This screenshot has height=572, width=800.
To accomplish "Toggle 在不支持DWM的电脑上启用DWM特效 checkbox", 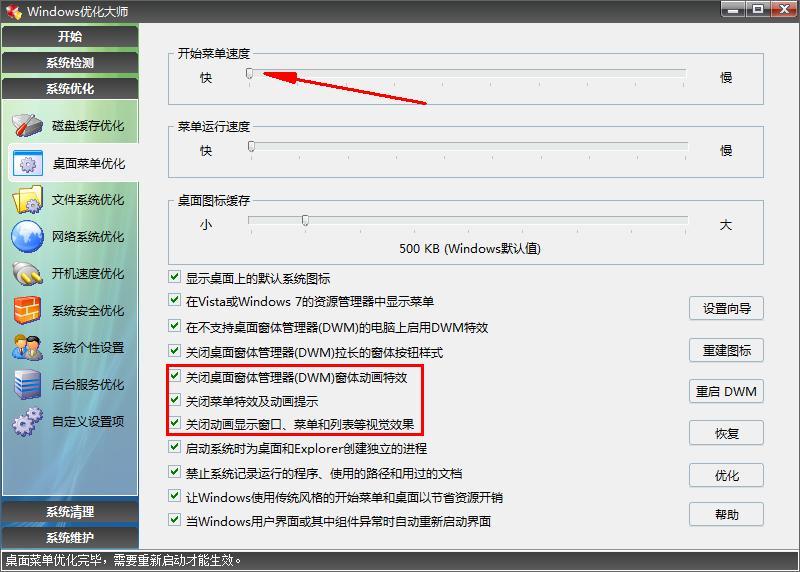I will click(174, 326).
